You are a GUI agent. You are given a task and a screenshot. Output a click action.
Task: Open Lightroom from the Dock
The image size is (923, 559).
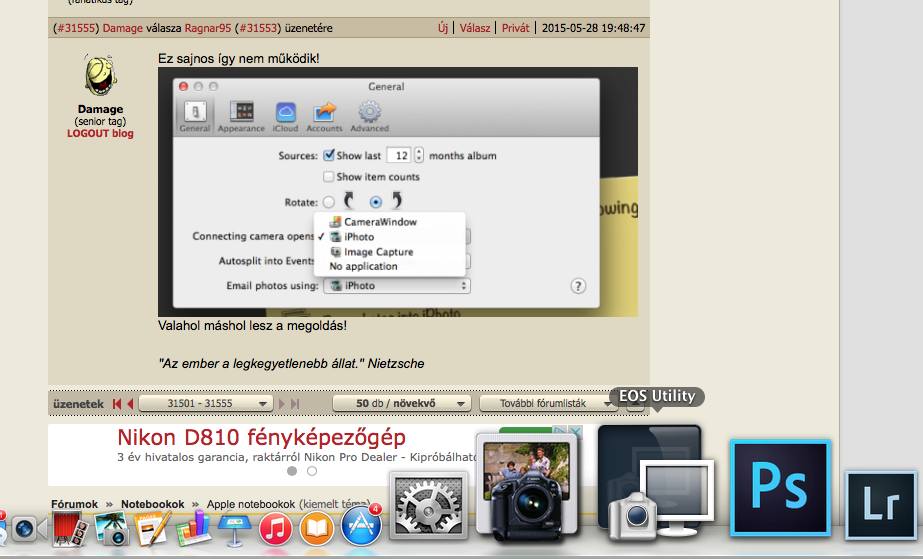click(x=881, y=505)
